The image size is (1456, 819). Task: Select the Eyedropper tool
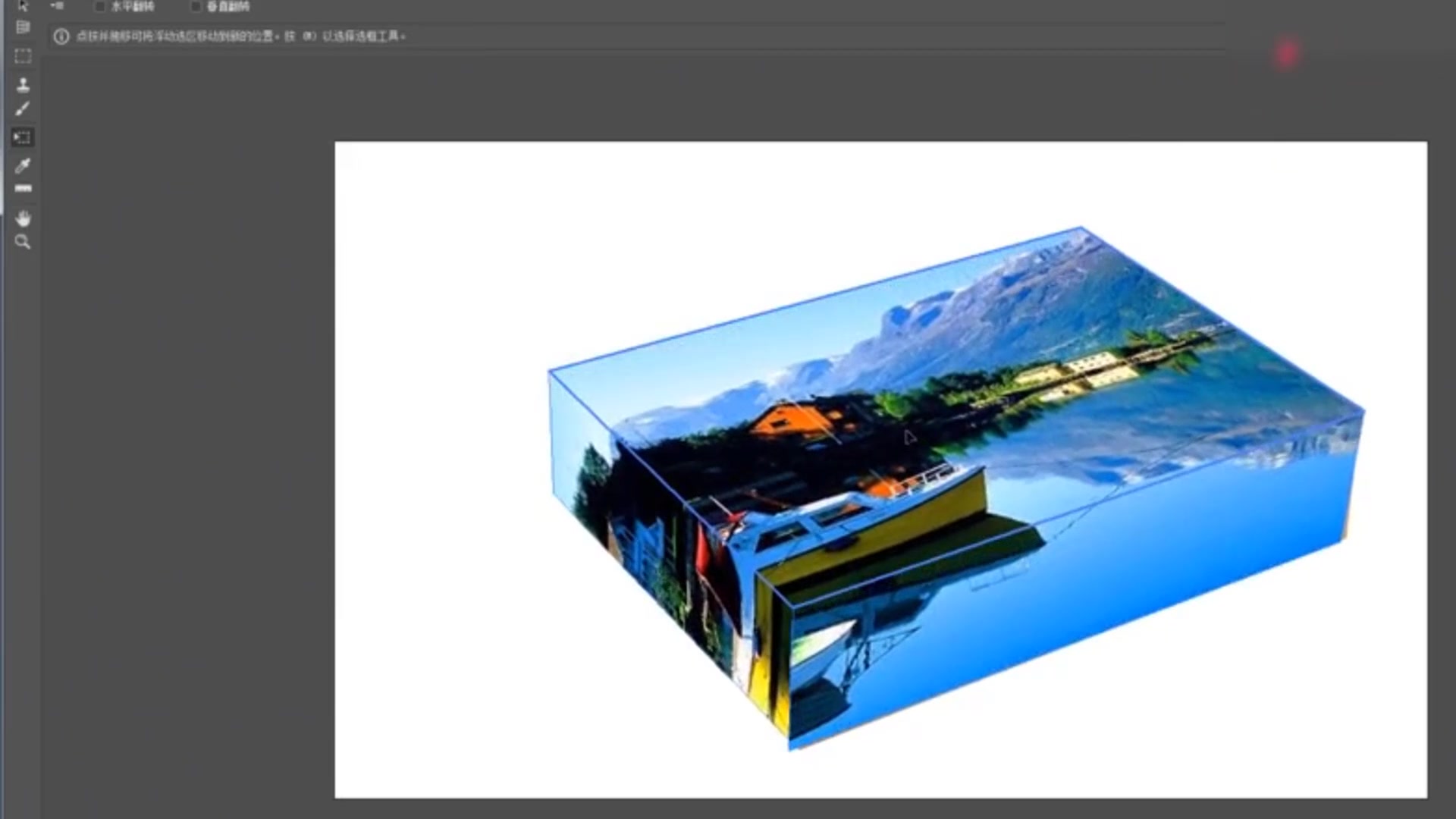click(x=23, y=165)
